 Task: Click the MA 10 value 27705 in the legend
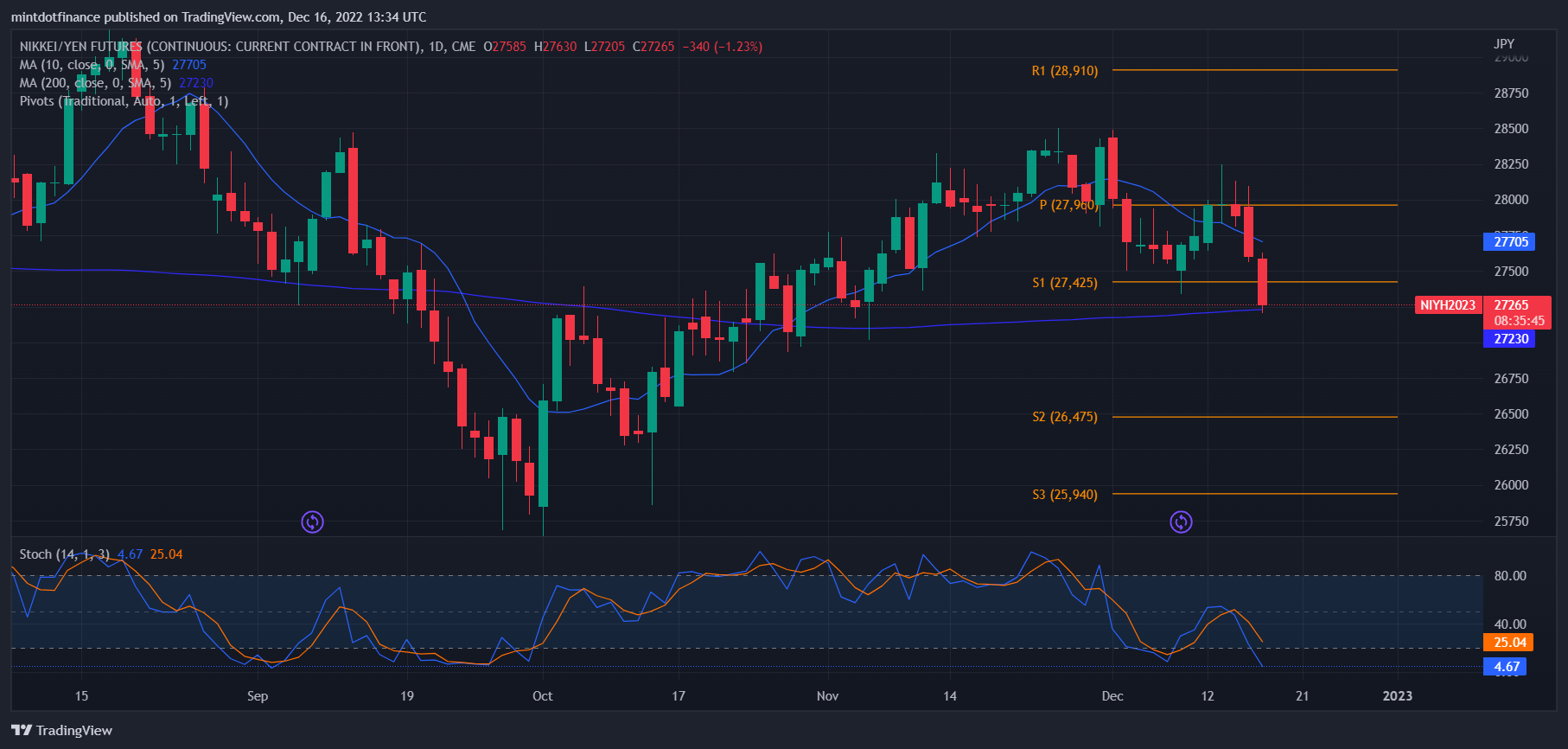[189, 65]
